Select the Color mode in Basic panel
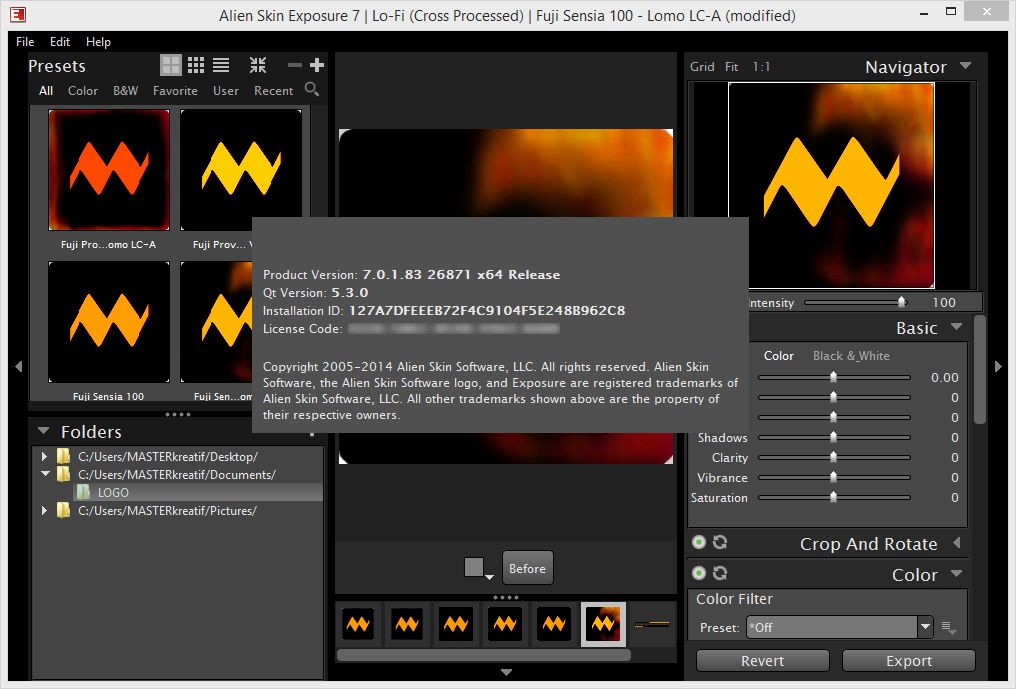 pos(778,356)
